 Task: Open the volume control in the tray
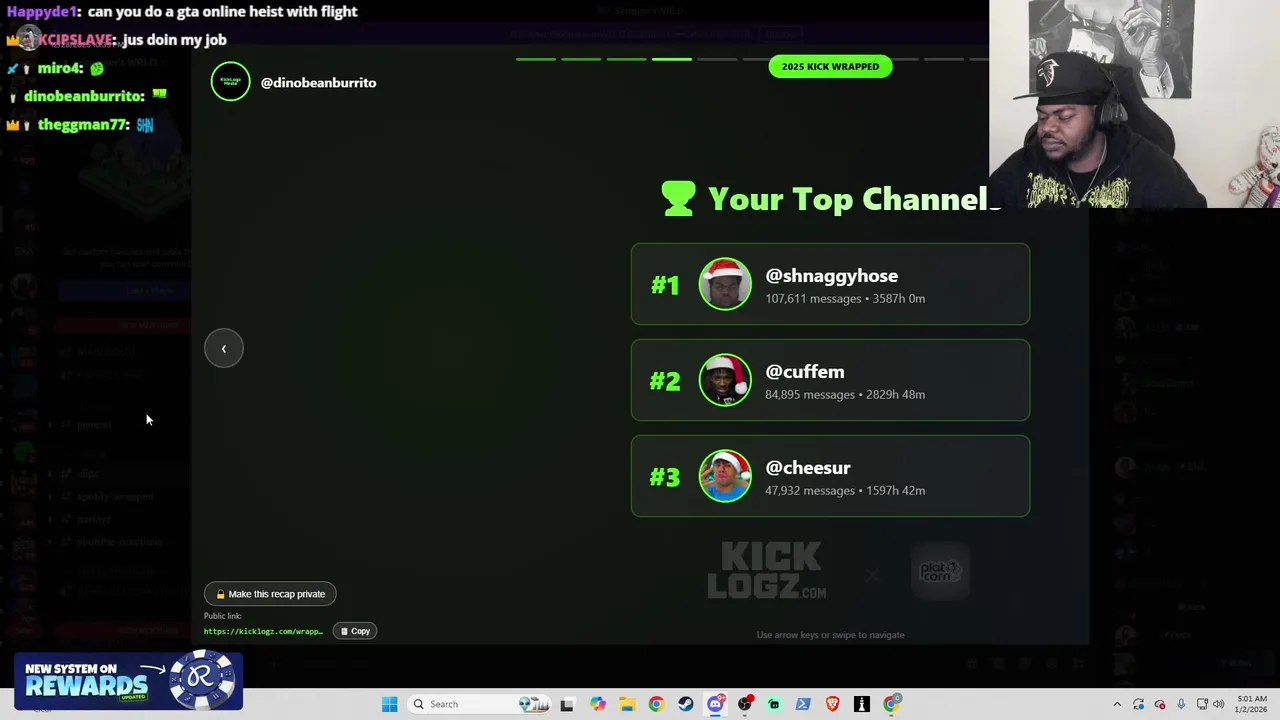click(x=1218, y=704)
